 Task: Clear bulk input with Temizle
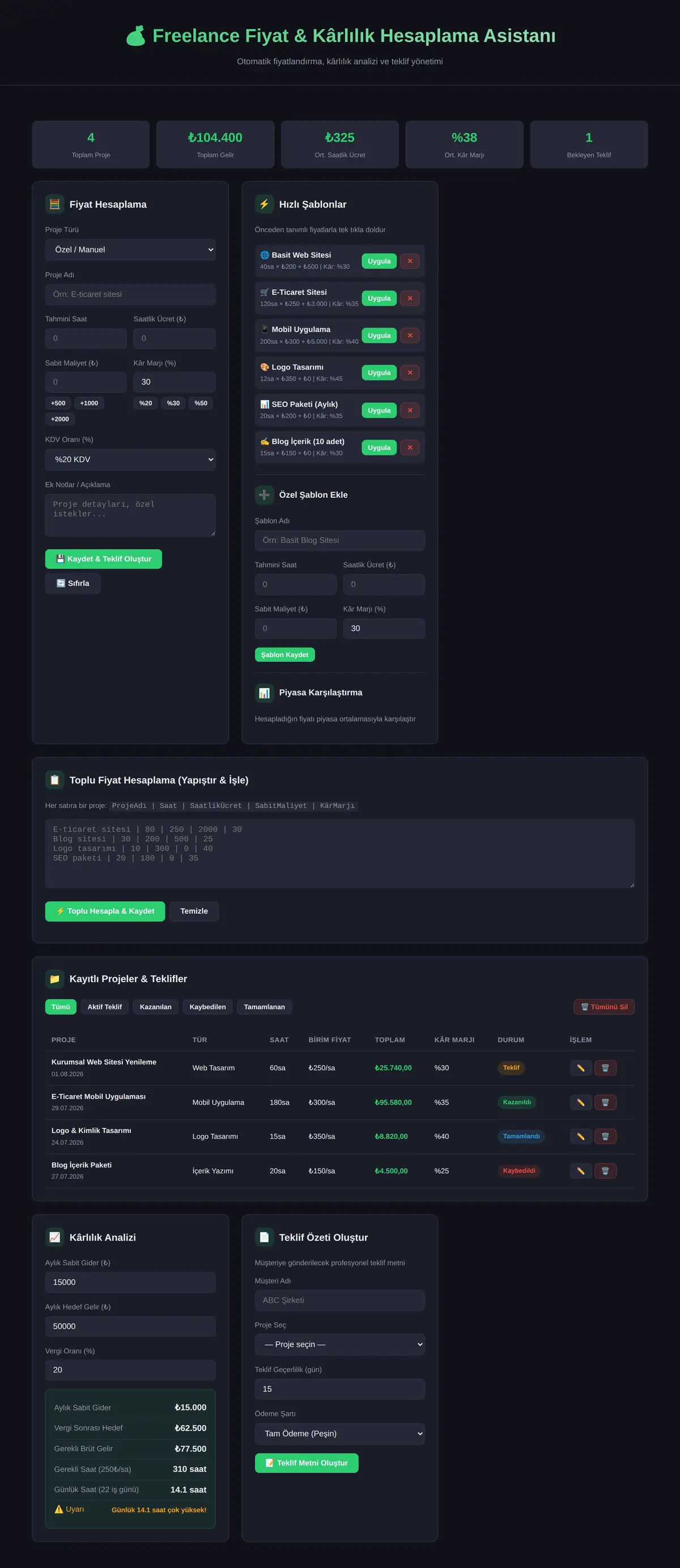(194, 911)
